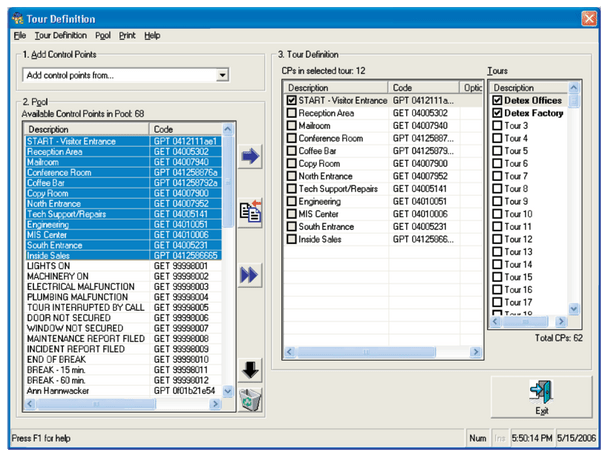The width and height of the screenshot is (608, 457).
Task: Click Tour 17 label in Tours list
Action: [x=518, y=302]
